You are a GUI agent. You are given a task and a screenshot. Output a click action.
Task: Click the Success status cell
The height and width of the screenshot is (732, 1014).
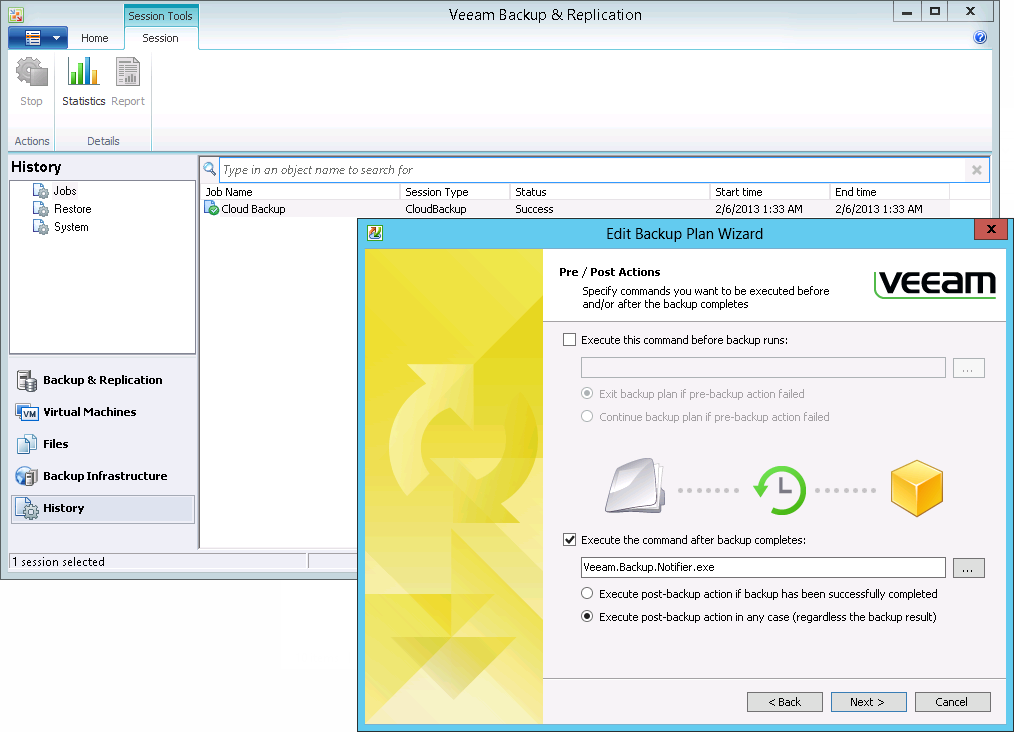pyautogui.click(x=534, y=209)
